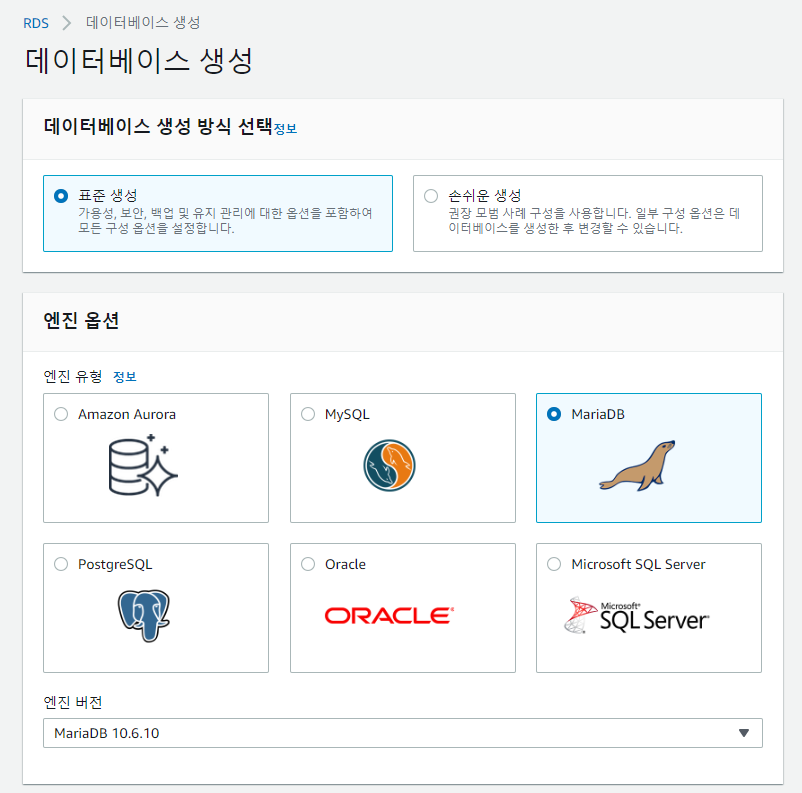Viewport: 802px width, 793px height.
Task: Choose the MySQL engine radio button
Action: (x=308, y=414)
